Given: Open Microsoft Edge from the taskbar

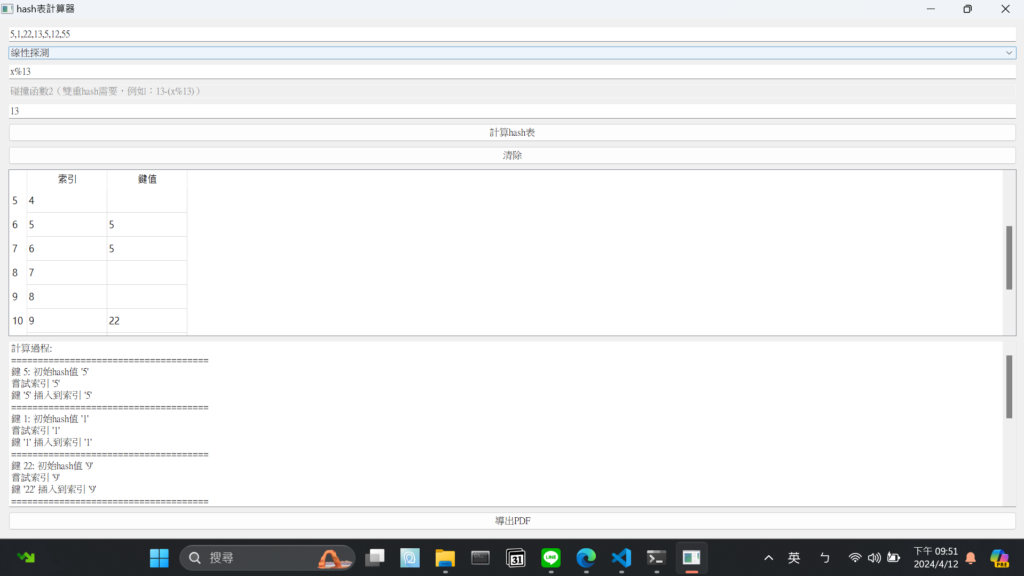Looking at the screenshot, I should tap(586, 557).
